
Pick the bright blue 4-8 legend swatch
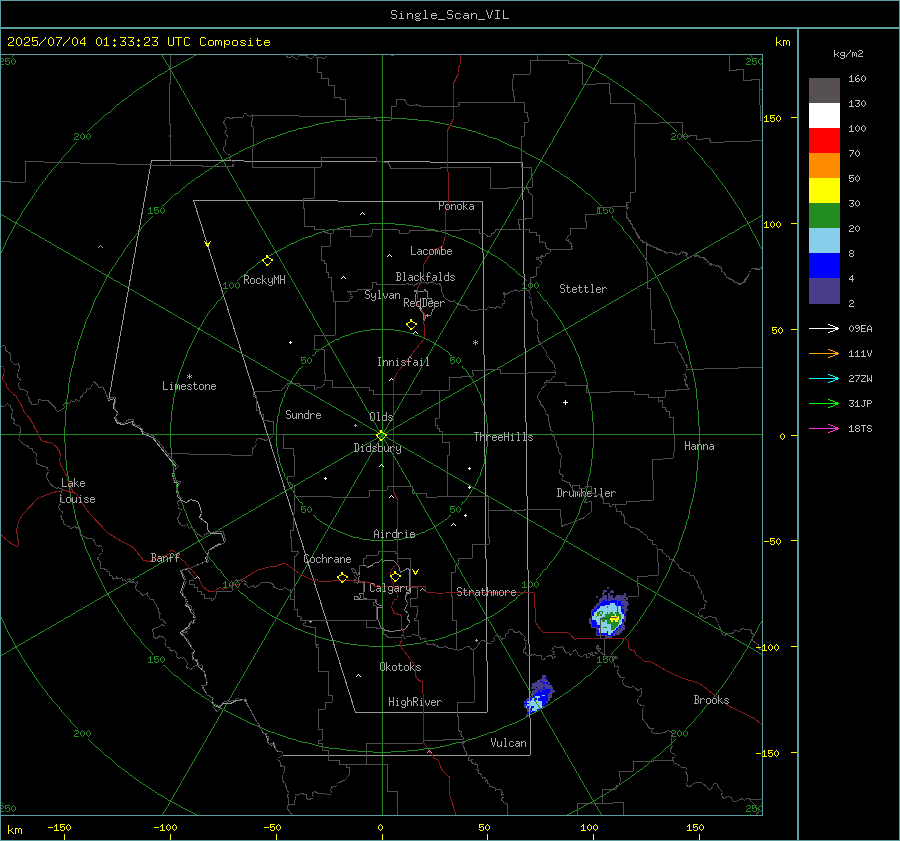click(824, 266)
